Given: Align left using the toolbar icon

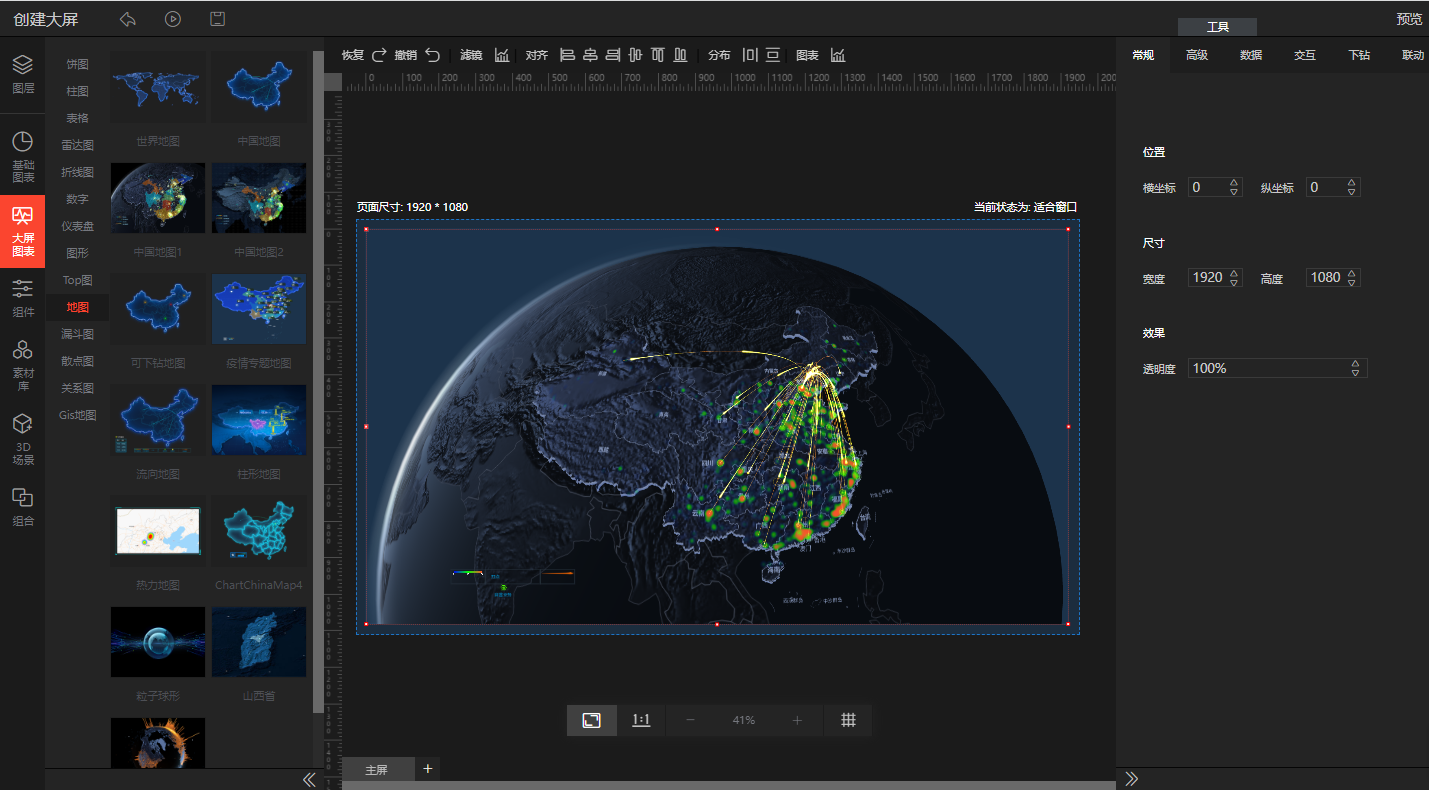Looking at the screenshot, I should coord(567,55).
